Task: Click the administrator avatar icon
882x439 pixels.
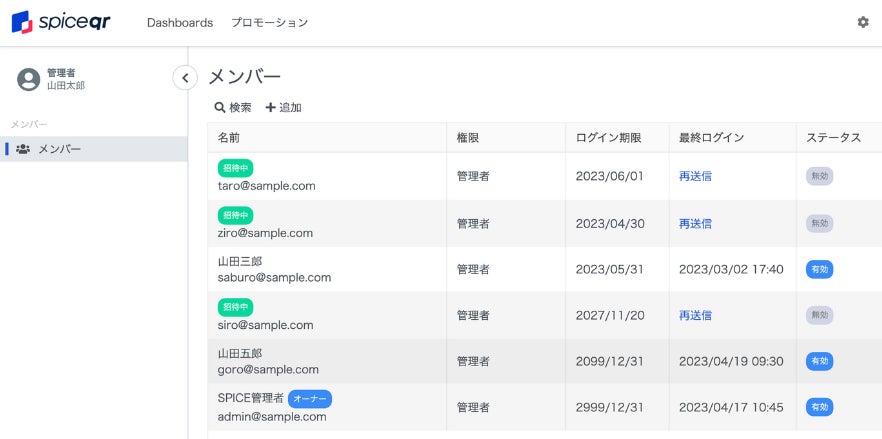Action: coord(29,79)
